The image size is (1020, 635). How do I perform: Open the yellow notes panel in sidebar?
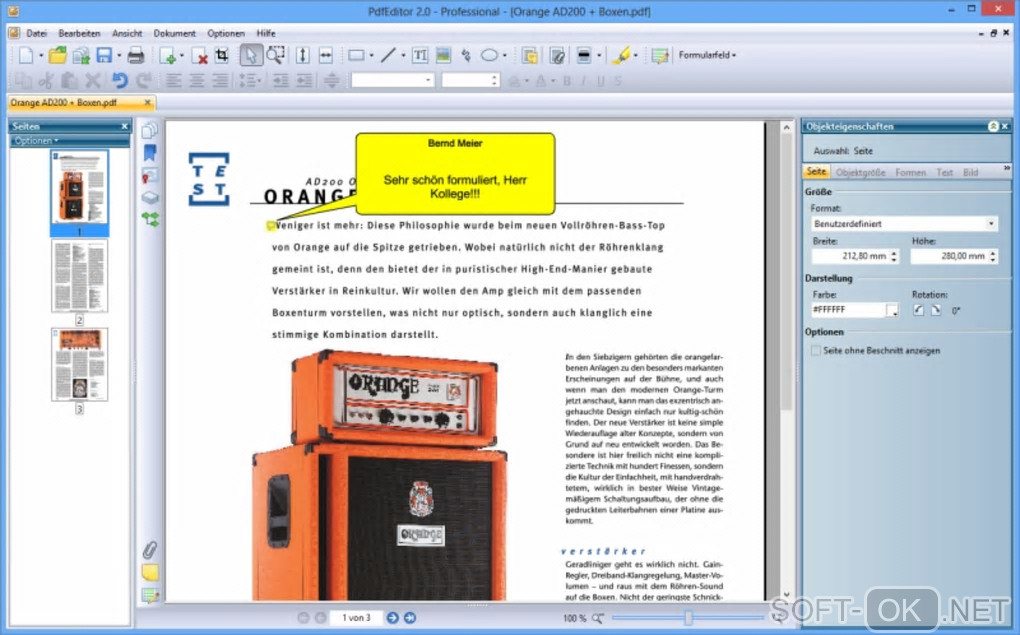coord(150,573)
